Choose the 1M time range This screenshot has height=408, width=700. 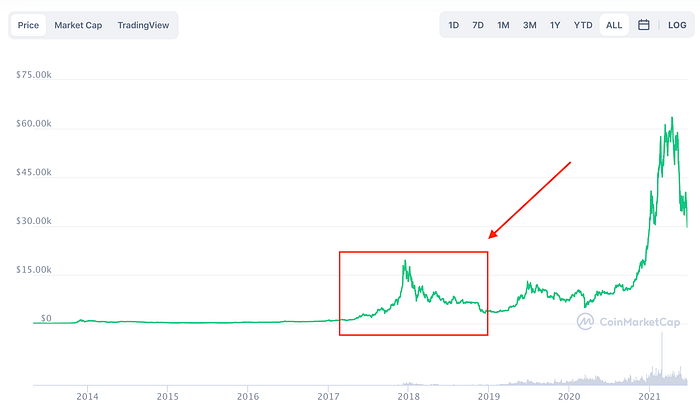pos(503,25)
